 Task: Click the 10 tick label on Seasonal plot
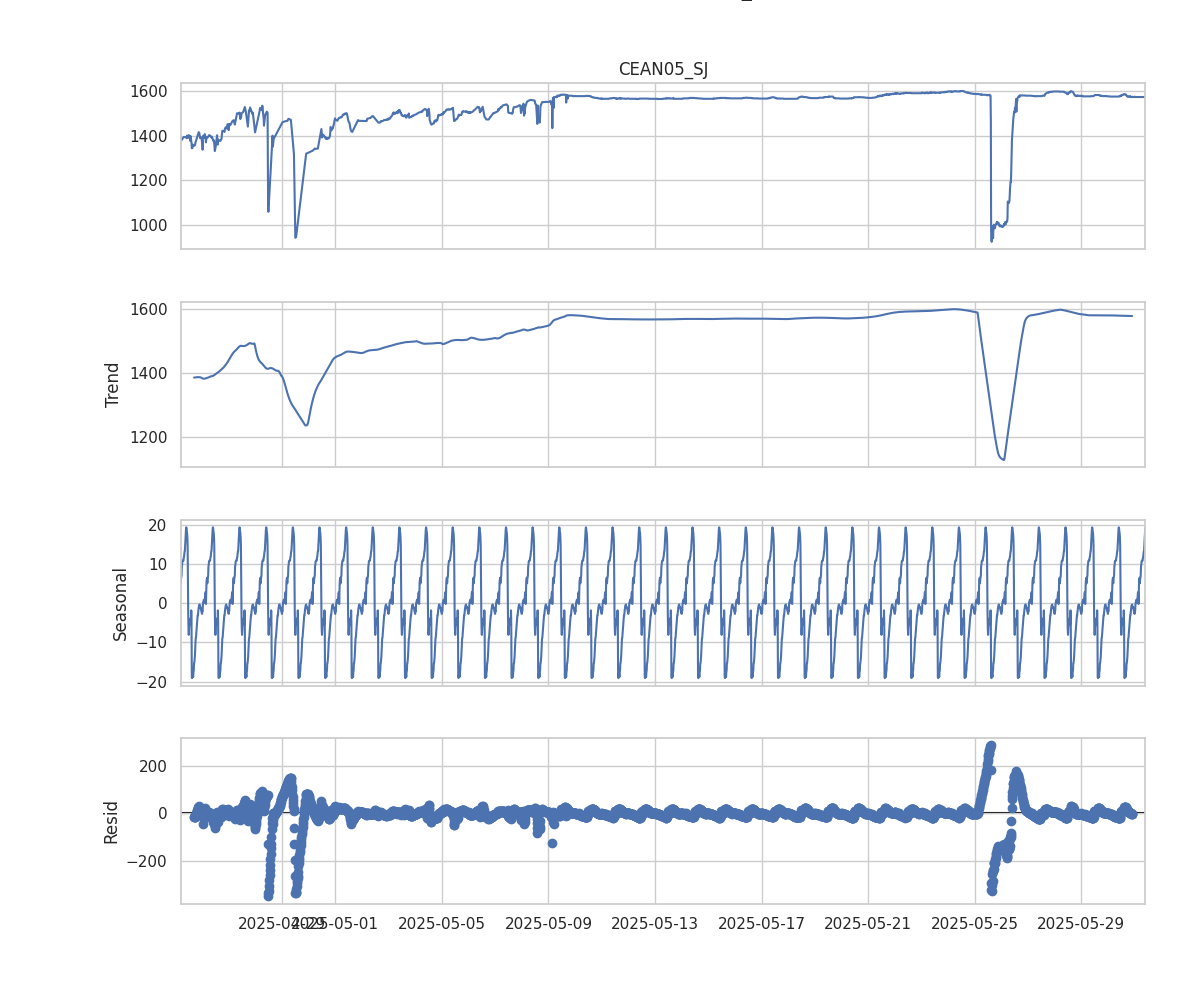coord(160,565)
